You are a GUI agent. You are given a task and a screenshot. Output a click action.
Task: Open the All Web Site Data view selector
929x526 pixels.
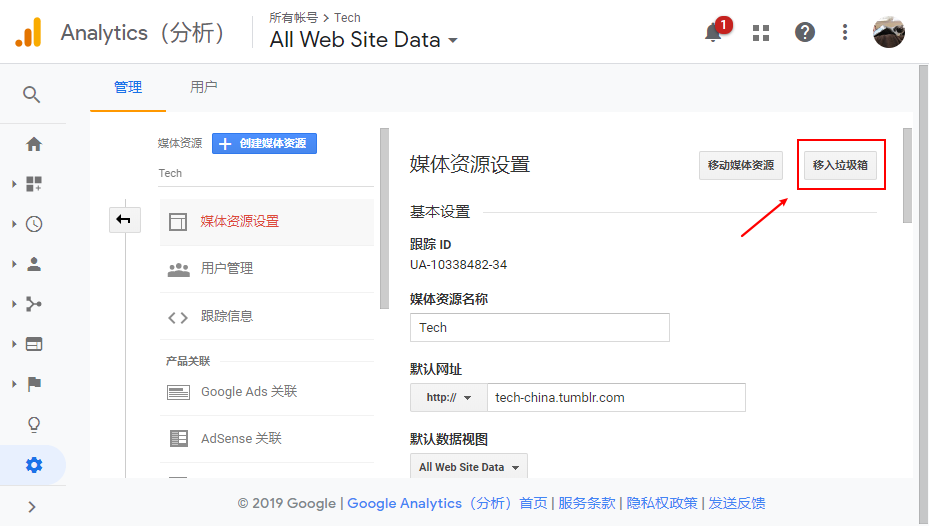pos(363,40)
